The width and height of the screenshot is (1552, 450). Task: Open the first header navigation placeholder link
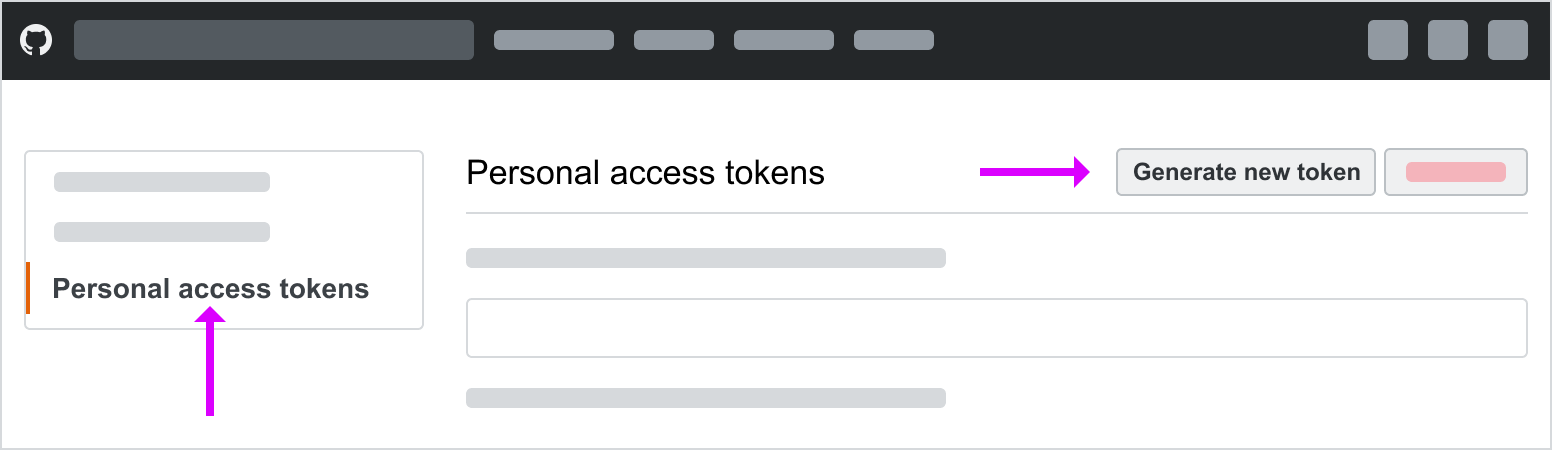point(553,40)
